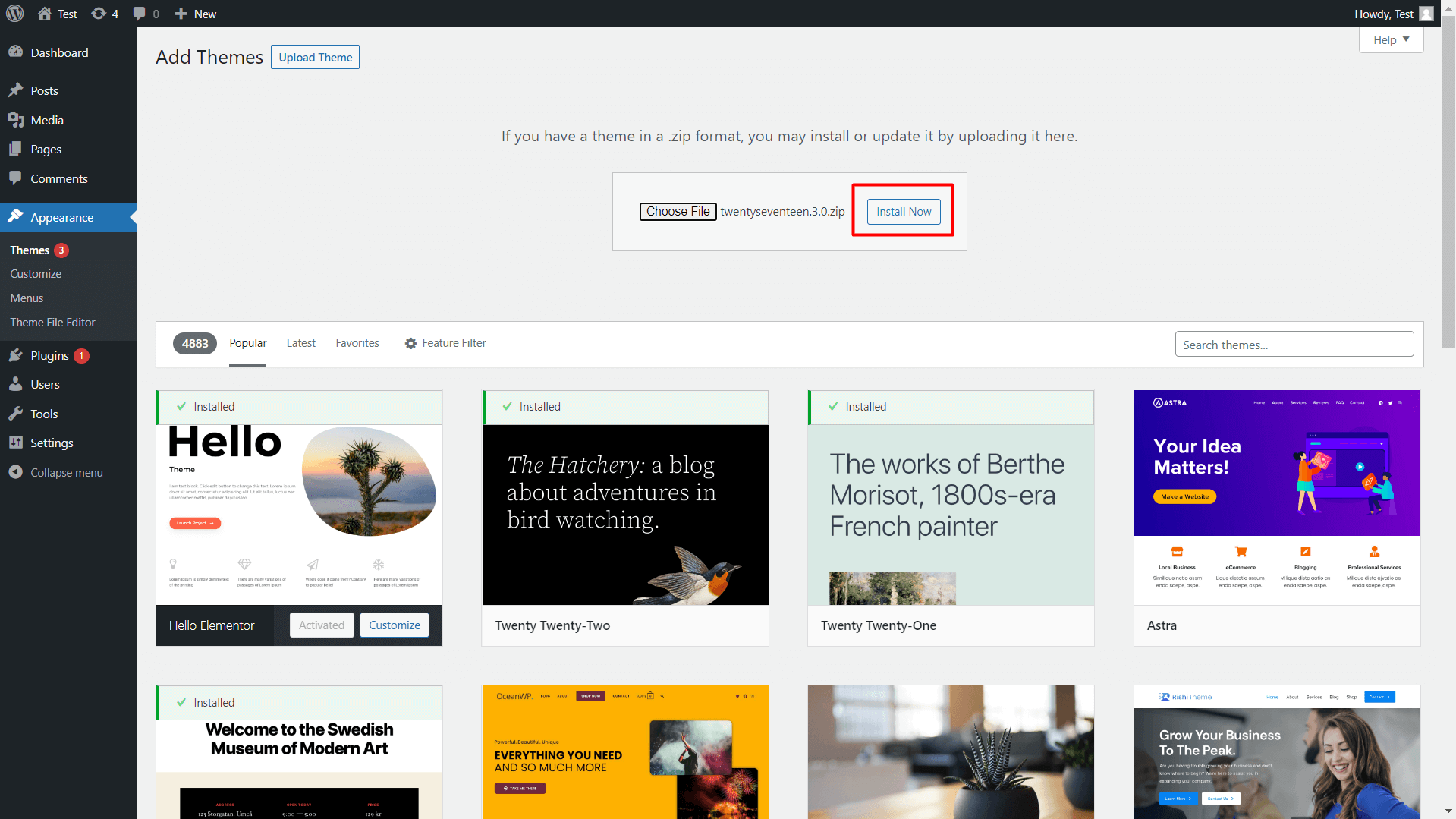Click the New label in admin bar
The height and width of the screenshot is (819, 1456).
click(x=205, y=14)
